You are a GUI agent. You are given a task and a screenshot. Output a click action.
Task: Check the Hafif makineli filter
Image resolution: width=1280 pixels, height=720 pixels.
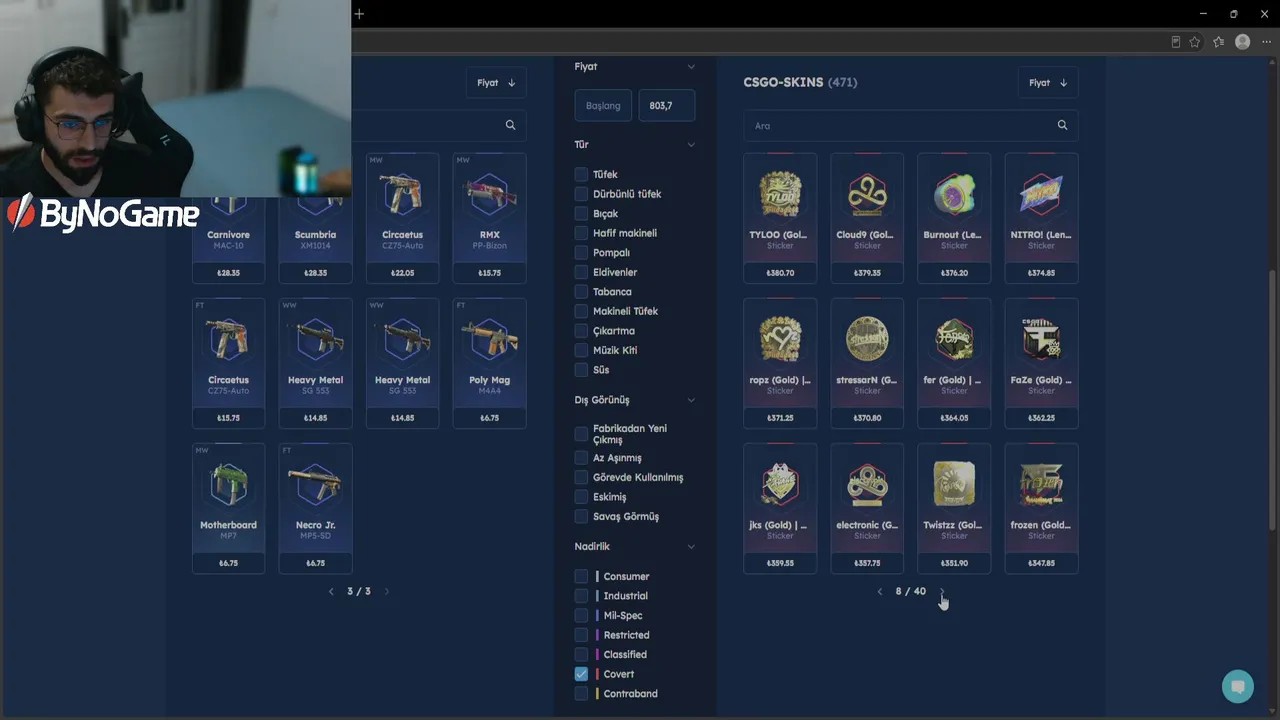click(x=581, y=233)
